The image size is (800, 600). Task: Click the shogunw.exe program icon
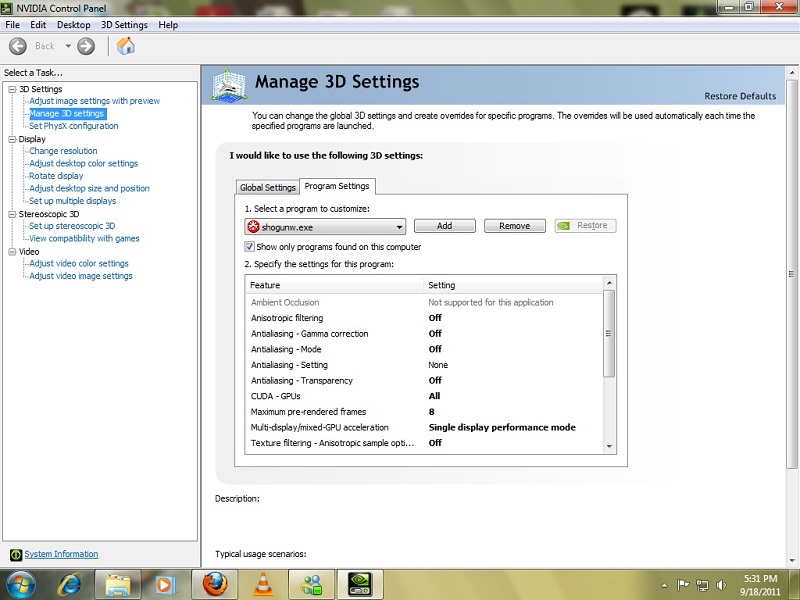pos(253,227)
